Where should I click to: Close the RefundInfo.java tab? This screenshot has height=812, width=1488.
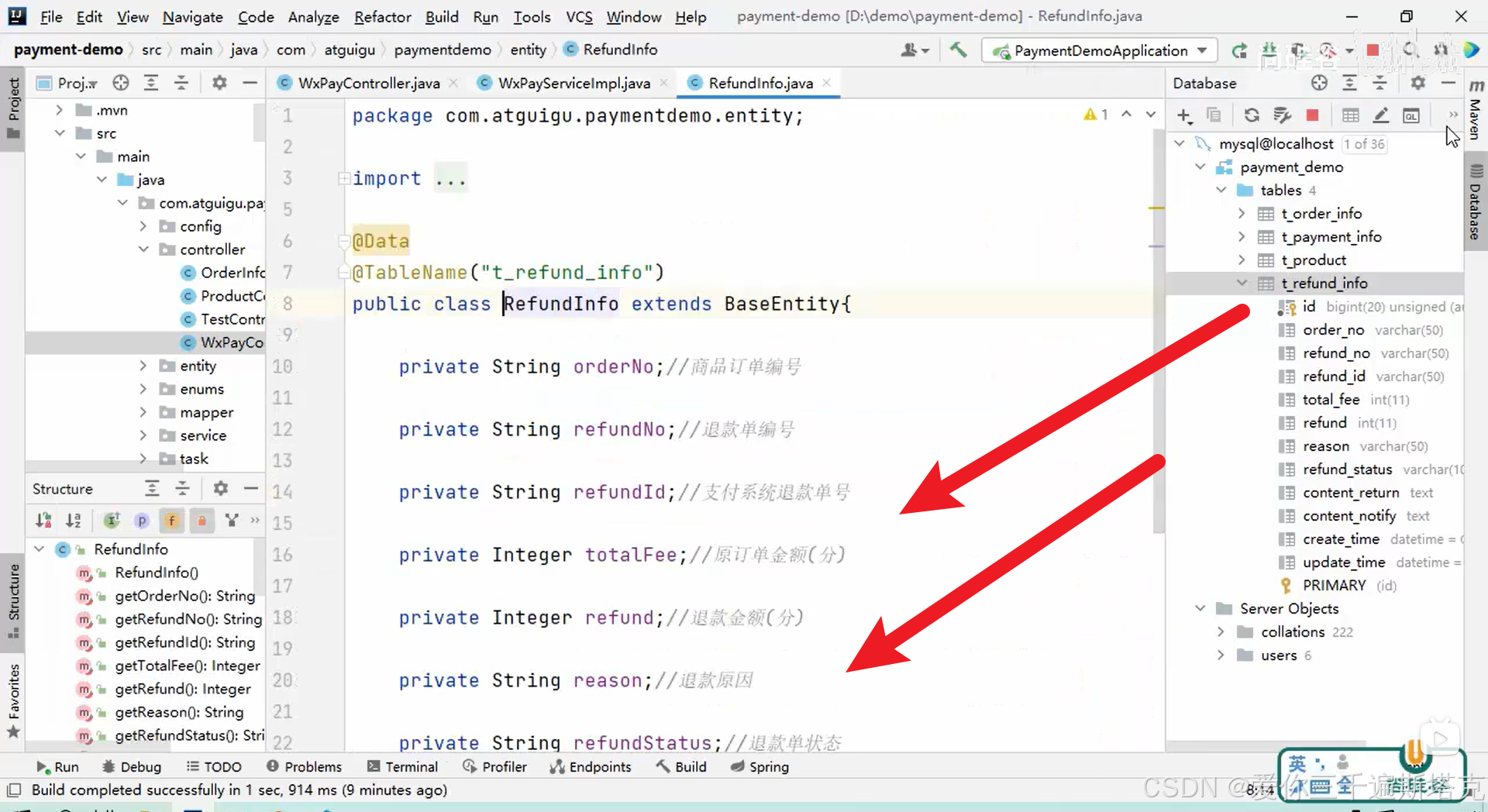point(827,83)
